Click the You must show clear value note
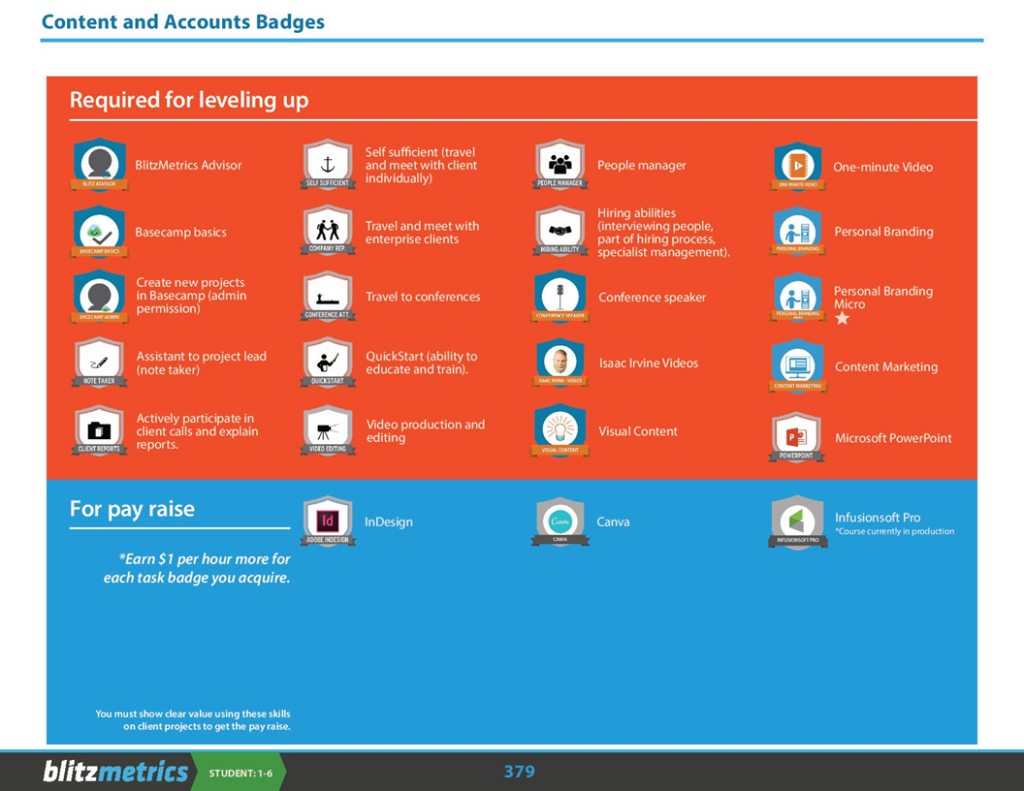 tap(193, 720)
